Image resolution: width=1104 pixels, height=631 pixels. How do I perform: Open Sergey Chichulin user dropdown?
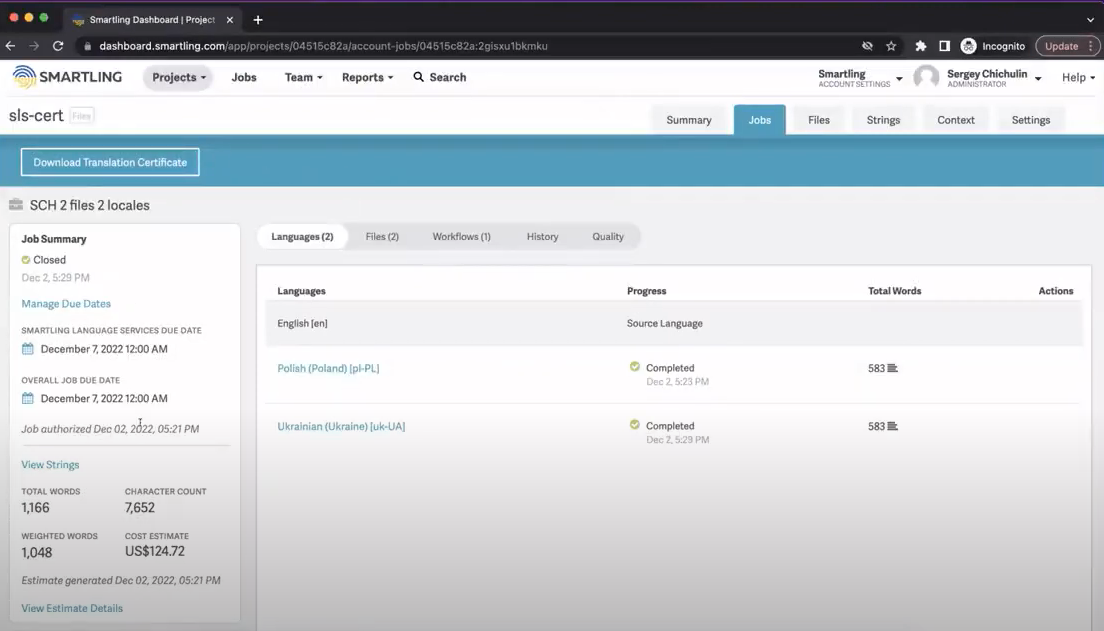[x=993, y=77]
